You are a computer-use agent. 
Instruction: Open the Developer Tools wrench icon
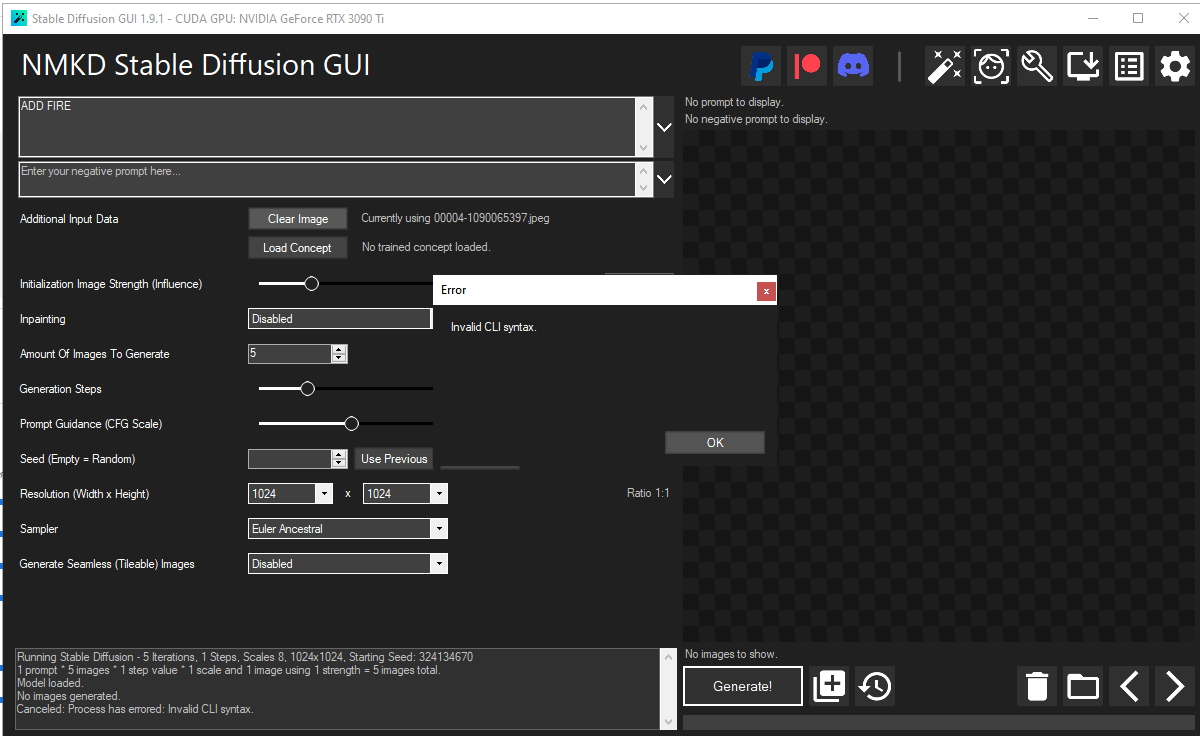pos(1036,66)
